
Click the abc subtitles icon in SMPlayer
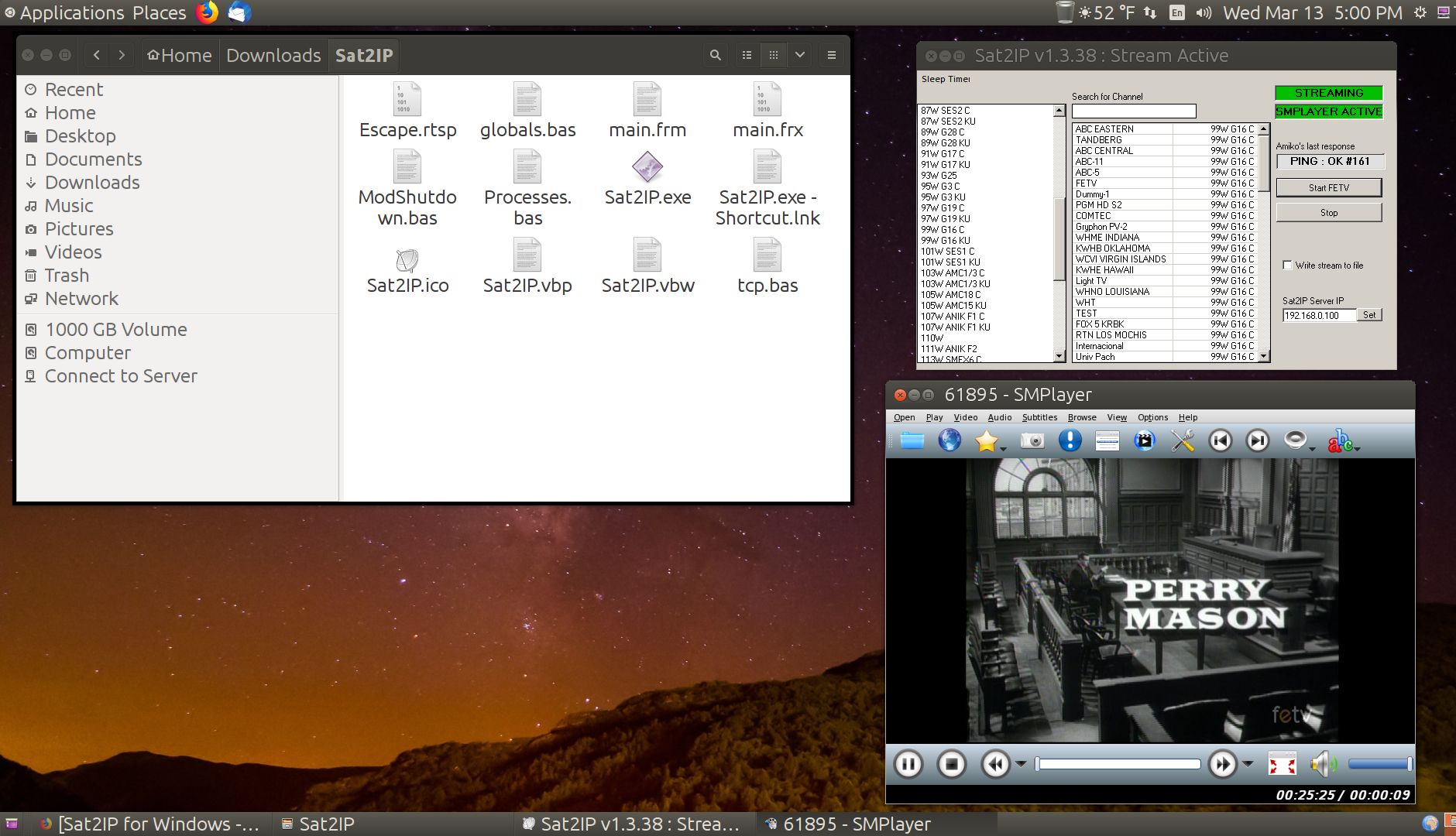1339,441
